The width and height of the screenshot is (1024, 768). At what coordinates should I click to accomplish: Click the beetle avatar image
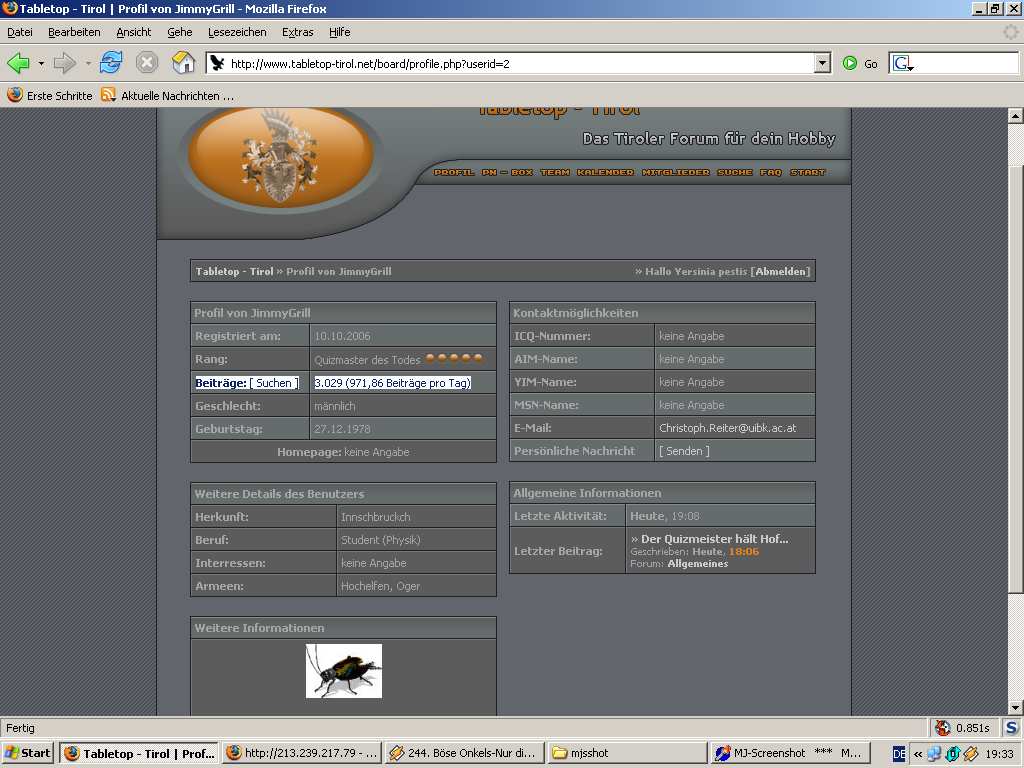[x=343, y=670]
